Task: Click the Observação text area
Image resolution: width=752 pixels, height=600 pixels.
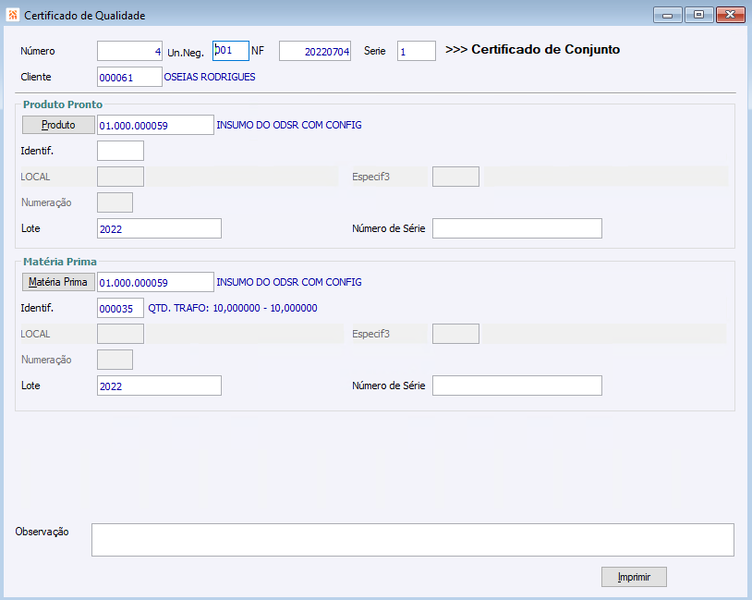Action: coord(412,540)
